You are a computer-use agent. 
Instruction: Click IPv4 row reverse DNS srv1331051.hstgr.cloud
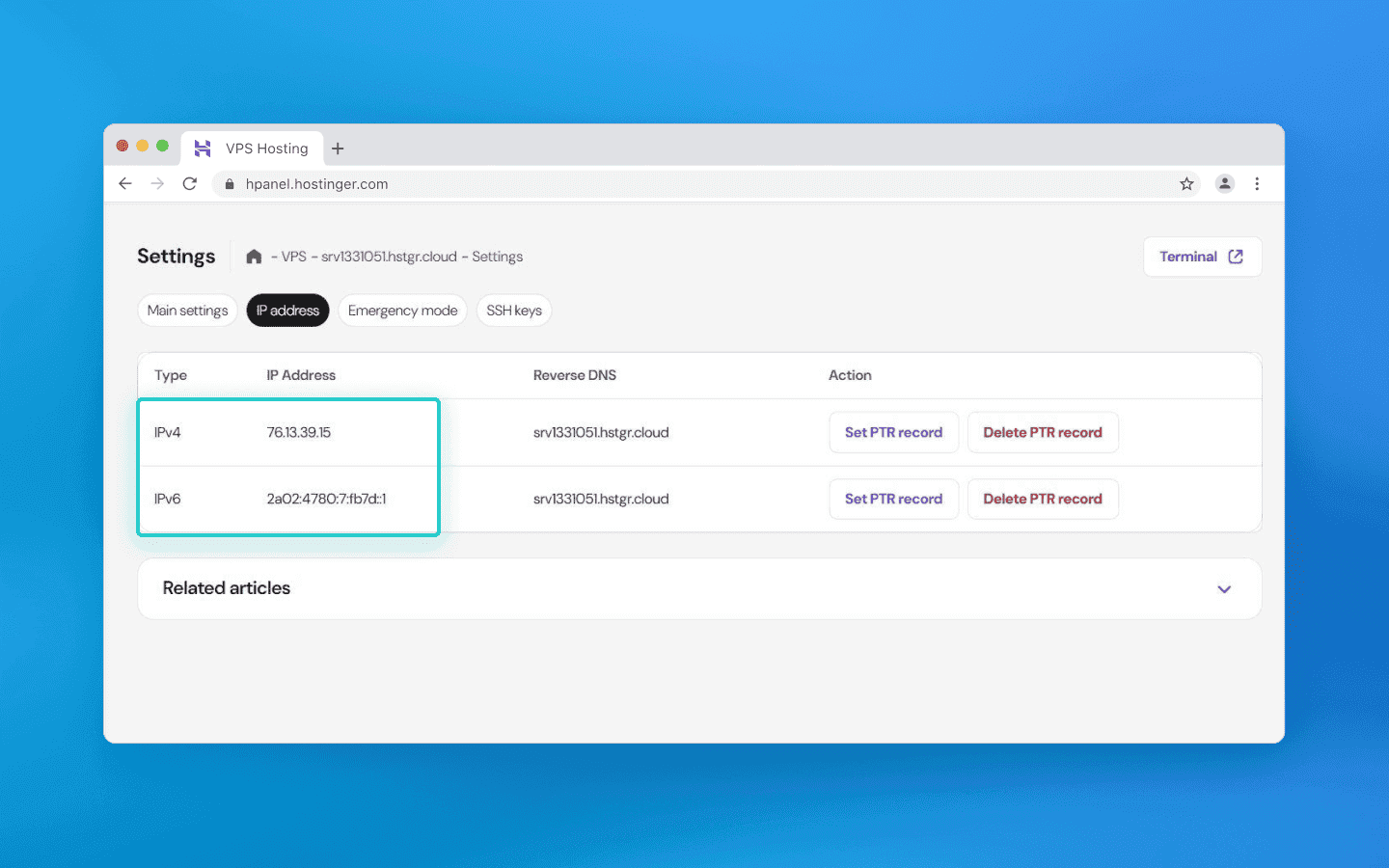tap(601, 432)
